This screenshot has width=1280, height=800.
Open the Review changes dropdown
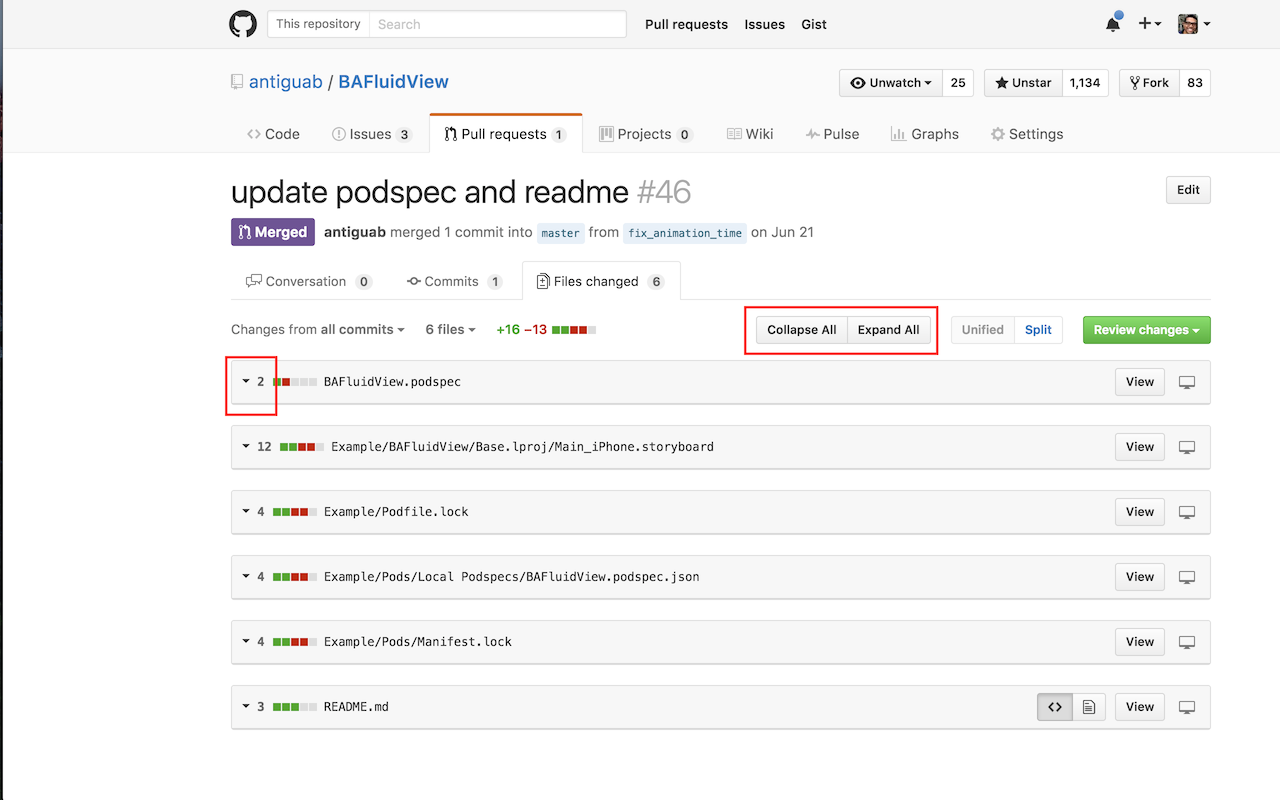tap(1147, 330)
